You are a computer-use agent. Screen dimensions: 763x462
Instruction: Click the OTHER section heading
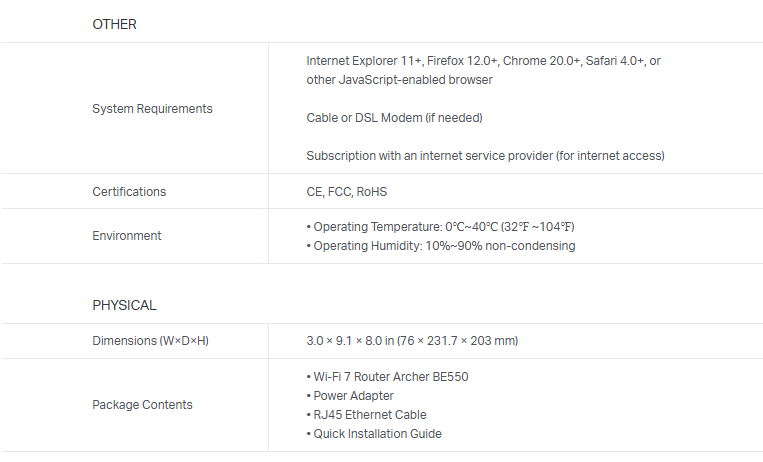[114, 24]
